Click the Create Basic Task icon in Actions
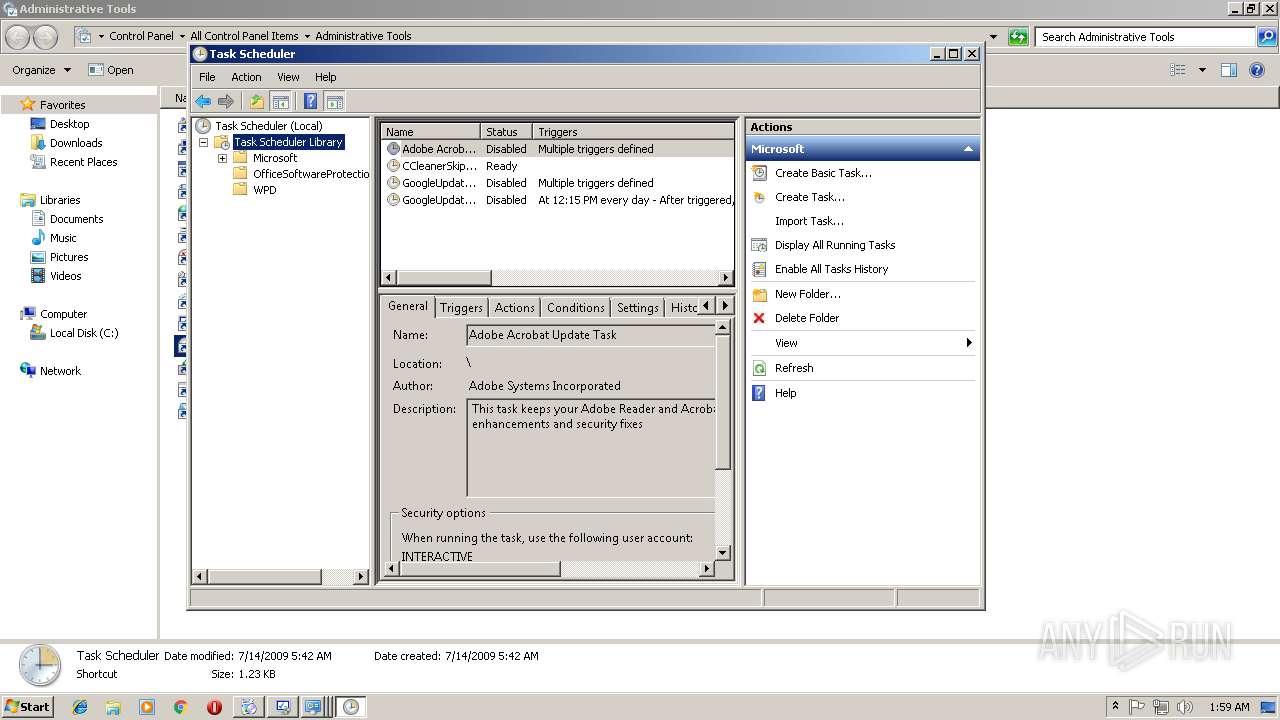 [x=760, y=173]
